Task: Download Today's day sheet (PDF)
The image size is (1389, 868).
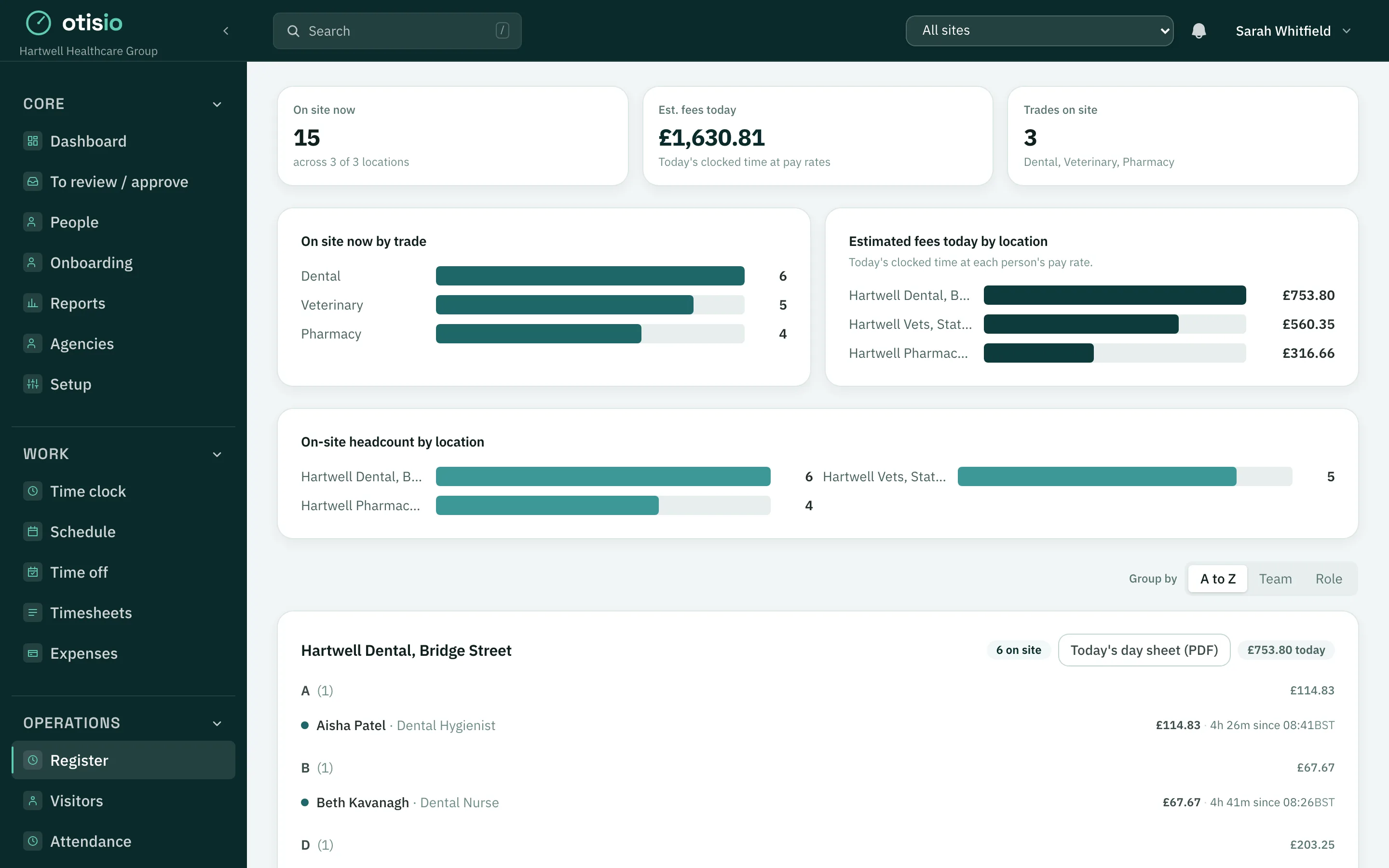Action: click(x=1144, y=650)
